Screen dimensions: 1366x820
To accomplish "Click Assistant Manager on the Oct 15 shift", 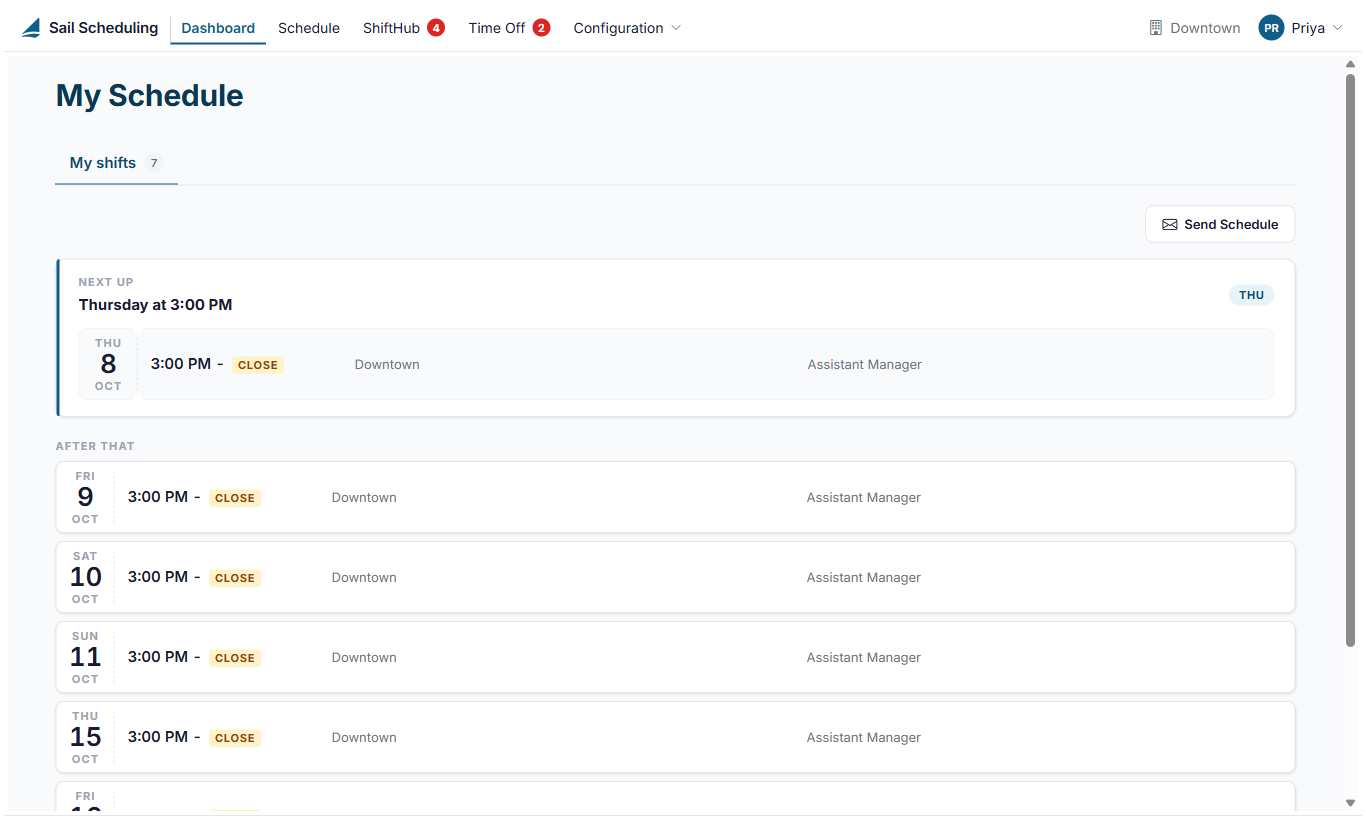I will click(x=864, y=737).
